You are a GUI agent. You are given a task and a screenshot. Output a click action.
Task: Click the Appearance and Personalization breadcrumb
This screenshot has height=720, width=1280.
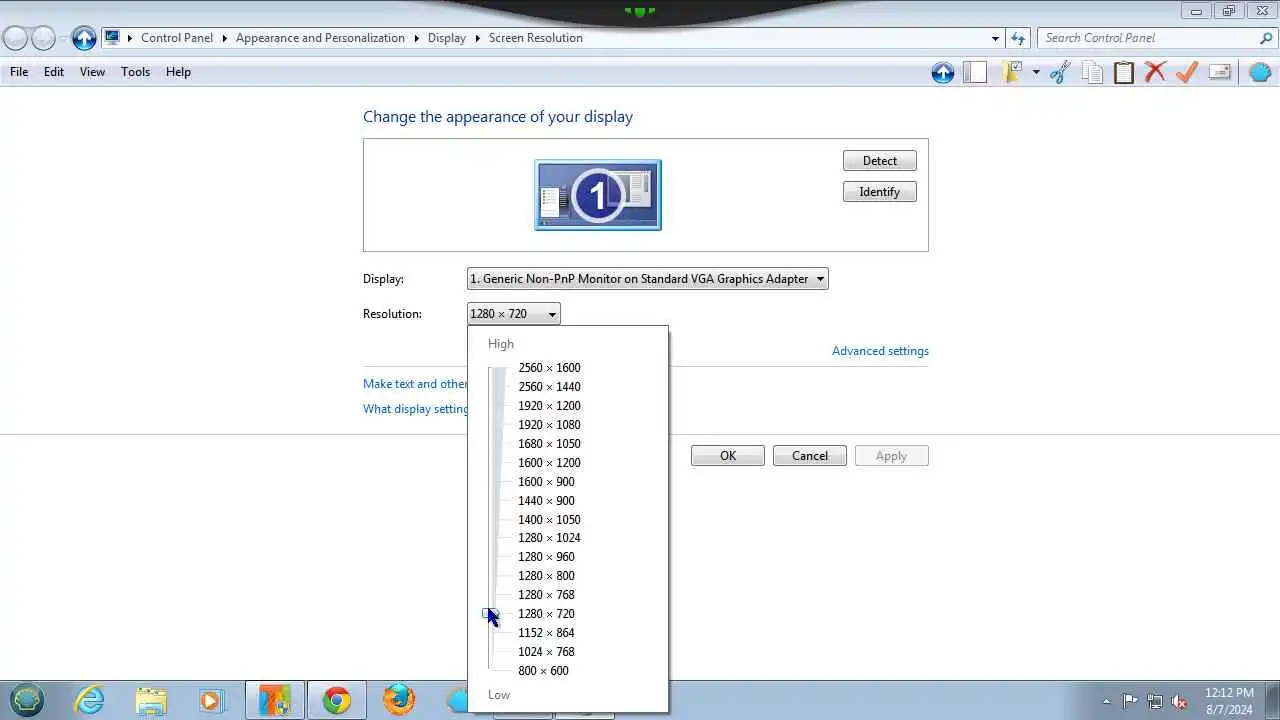(x=320, y=38)
